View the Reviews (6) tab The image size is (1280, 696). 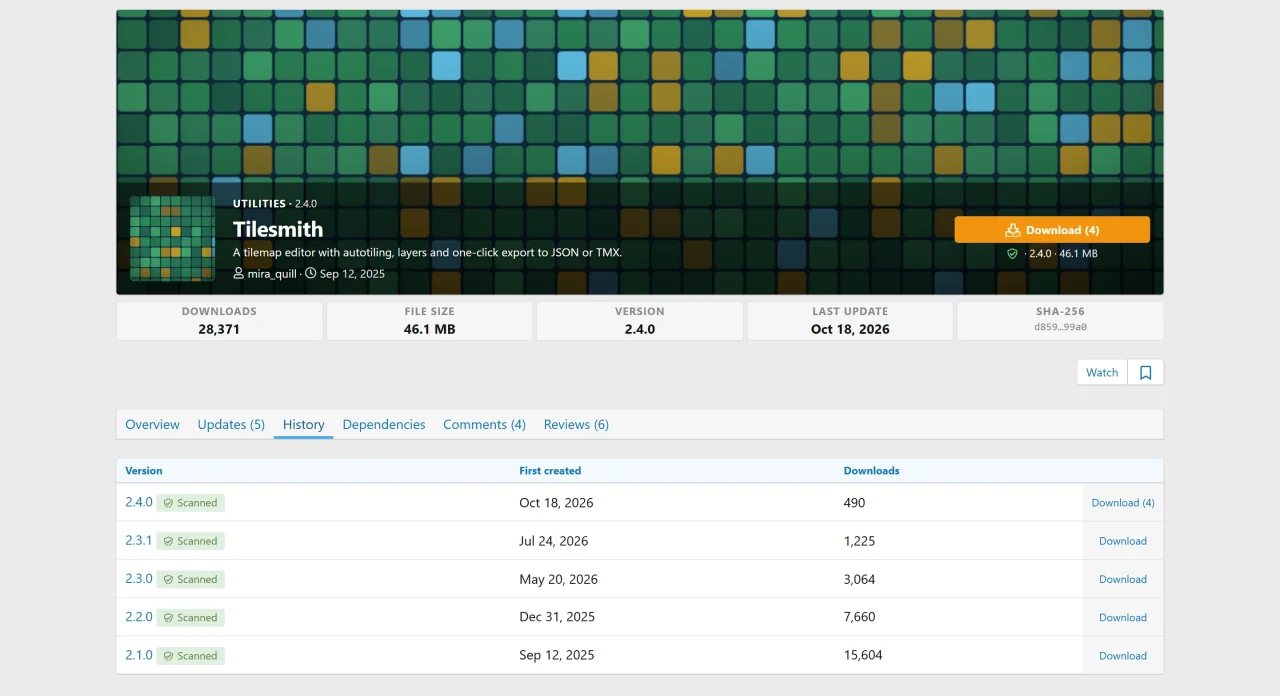pos(576,424)
